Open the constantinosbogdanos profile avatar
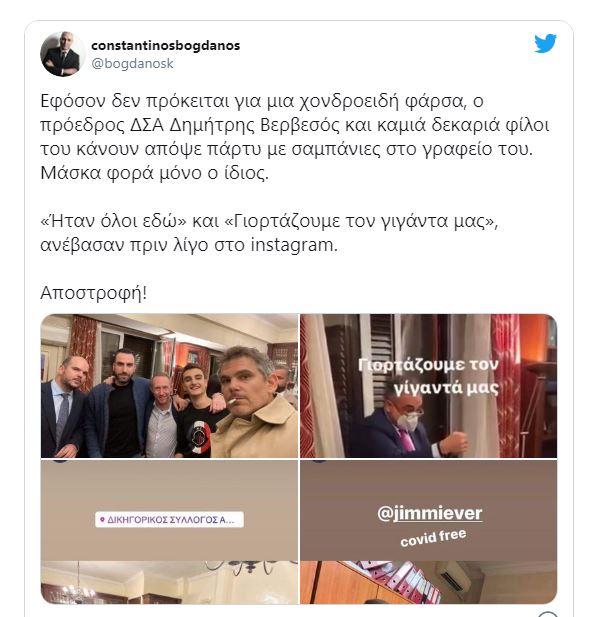The height and width of the screenshot is (617, 597). point(63,54)
